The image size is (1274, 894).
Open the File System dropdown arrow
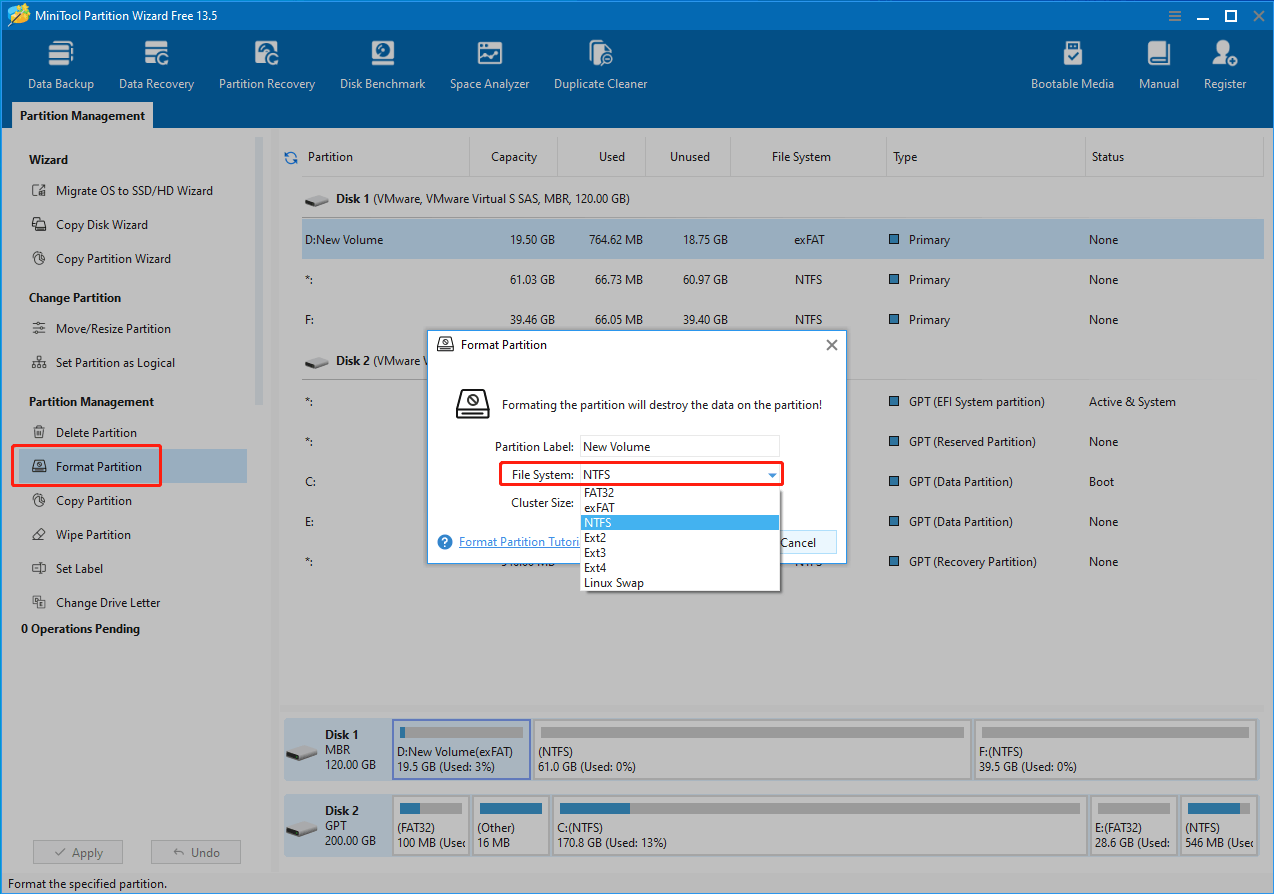click(772, 473)
